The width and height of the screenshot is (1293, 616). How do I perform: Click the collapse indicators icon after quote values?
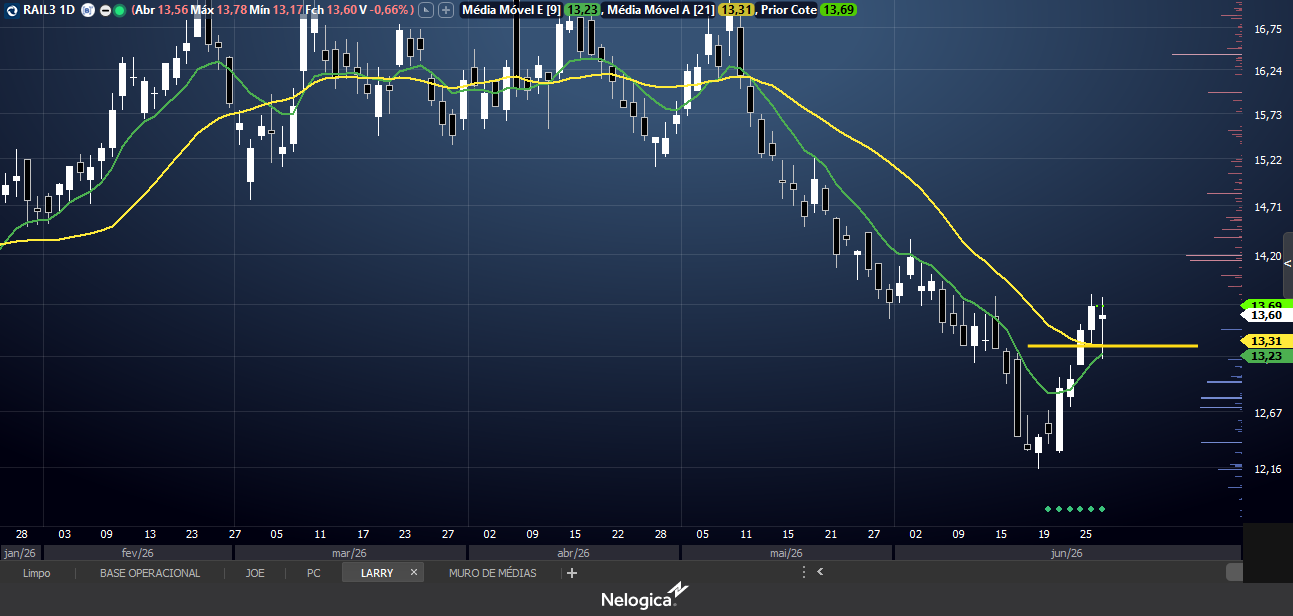(427, 10)
